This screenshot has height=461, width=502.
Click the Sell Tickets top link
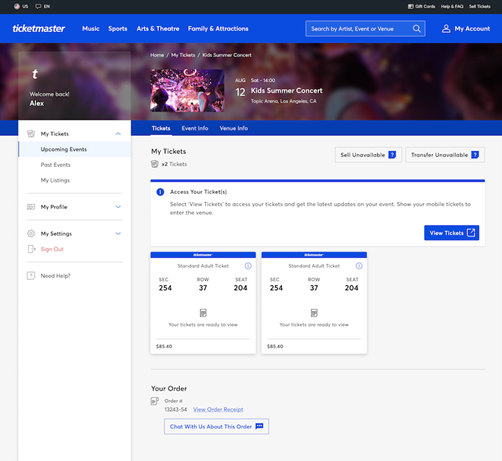tap(480, 6)
